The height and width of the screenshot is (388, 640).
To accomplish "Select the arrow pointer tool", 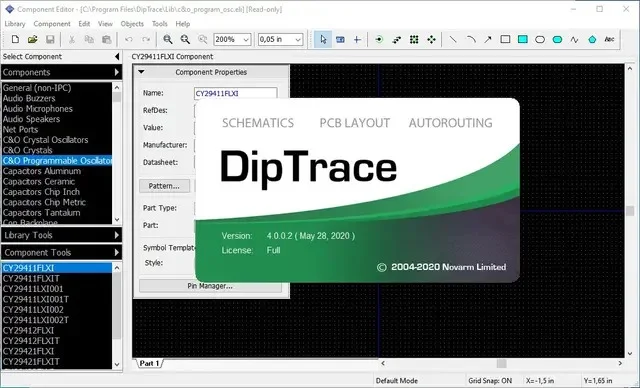I will [323, 39].
